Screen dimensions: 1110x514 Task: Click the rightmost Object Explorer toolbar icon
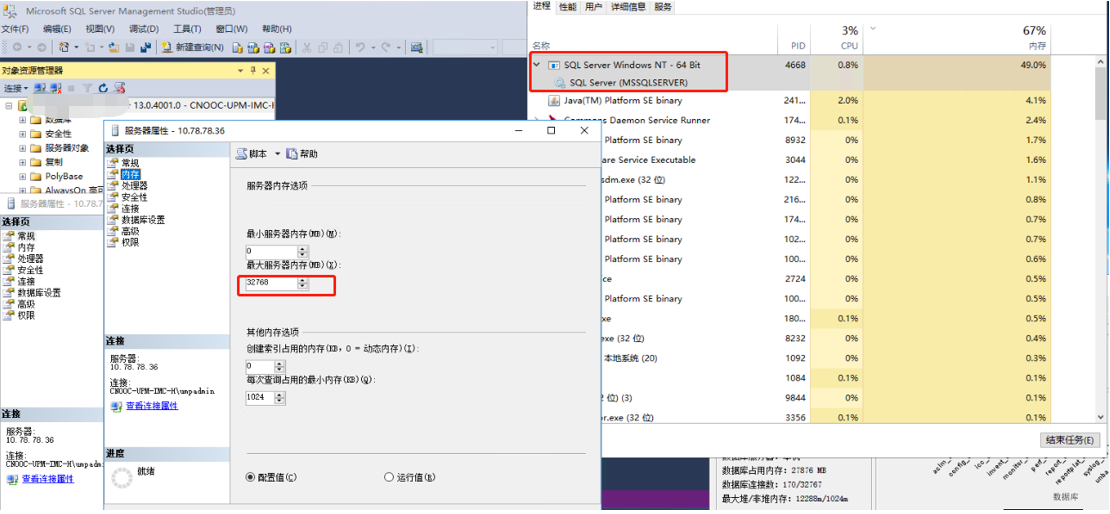120,88
